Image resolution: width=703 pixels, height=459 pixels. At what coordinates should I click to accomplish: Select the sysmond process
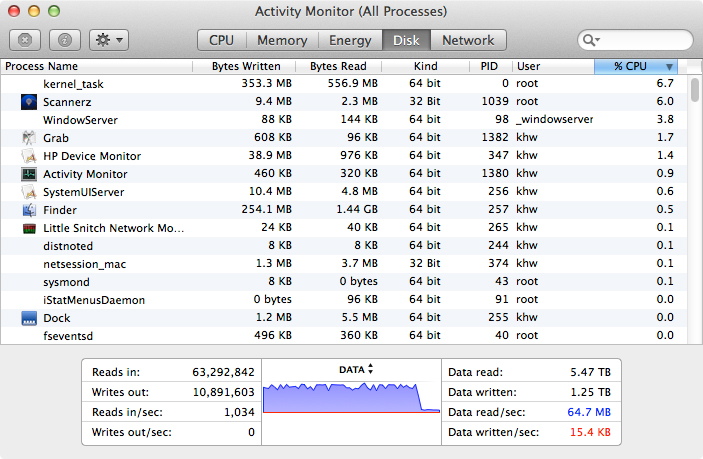coord(343,281)
